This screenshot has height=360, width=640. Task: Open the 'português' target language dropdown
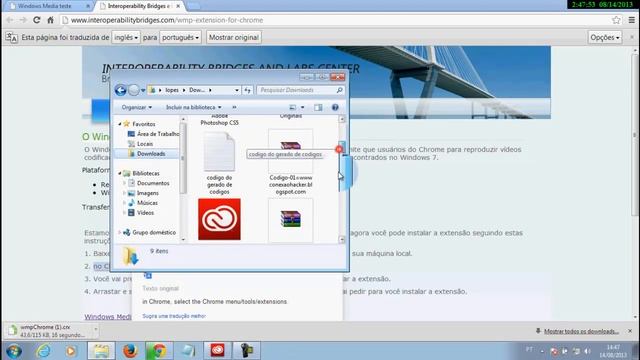click(180, 38)
